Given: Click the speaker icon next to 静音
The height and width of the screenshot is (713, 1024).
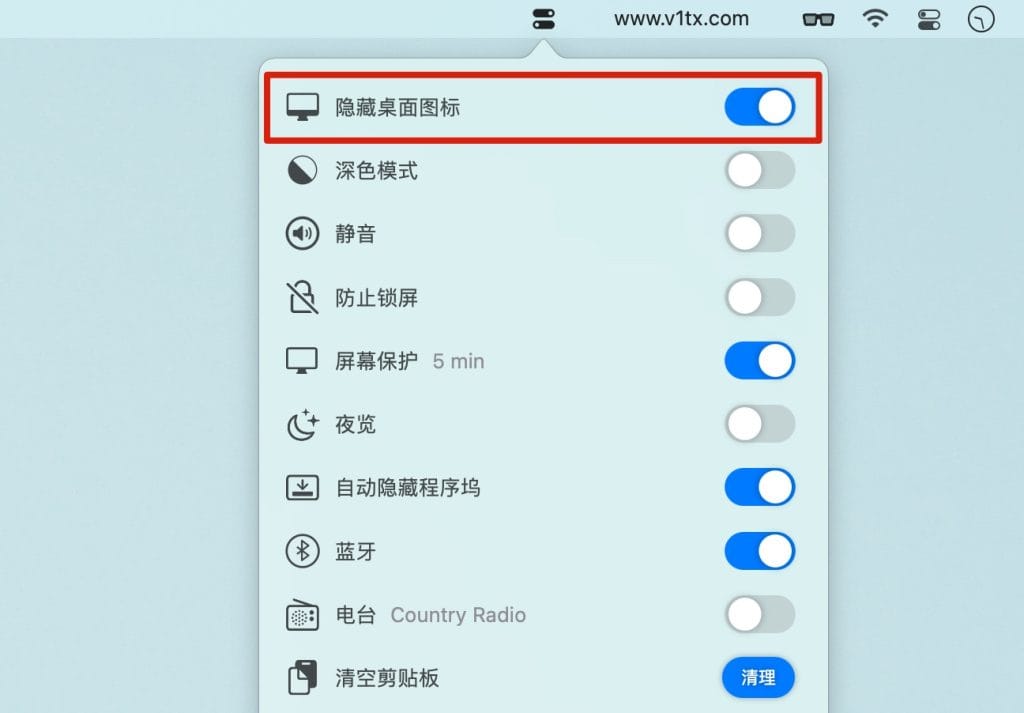Looking at the screenshot, I should [302, 233].
